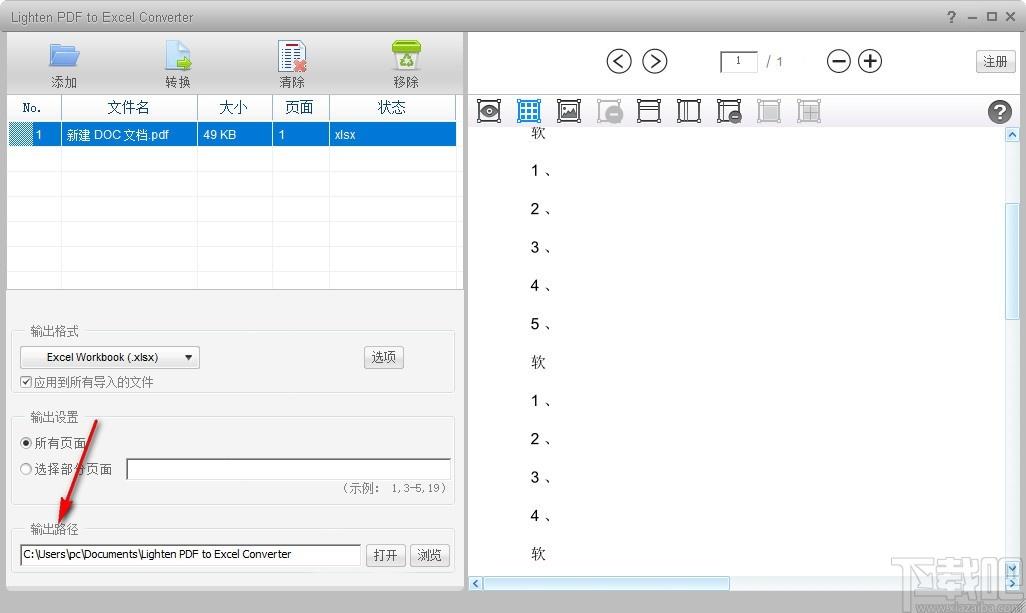Click the greyed split cells icon

(x=809, y=111)
